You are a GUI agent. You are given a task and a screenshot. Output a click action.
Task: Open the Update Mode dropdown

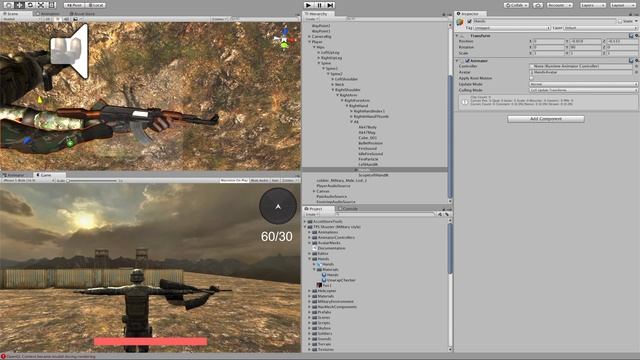[x=583, y=84]
